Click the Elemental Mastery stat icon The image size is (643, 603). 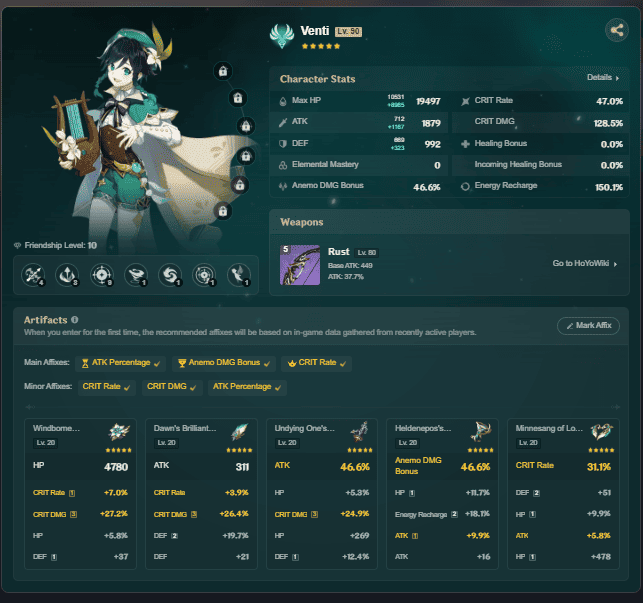(283, 165)
